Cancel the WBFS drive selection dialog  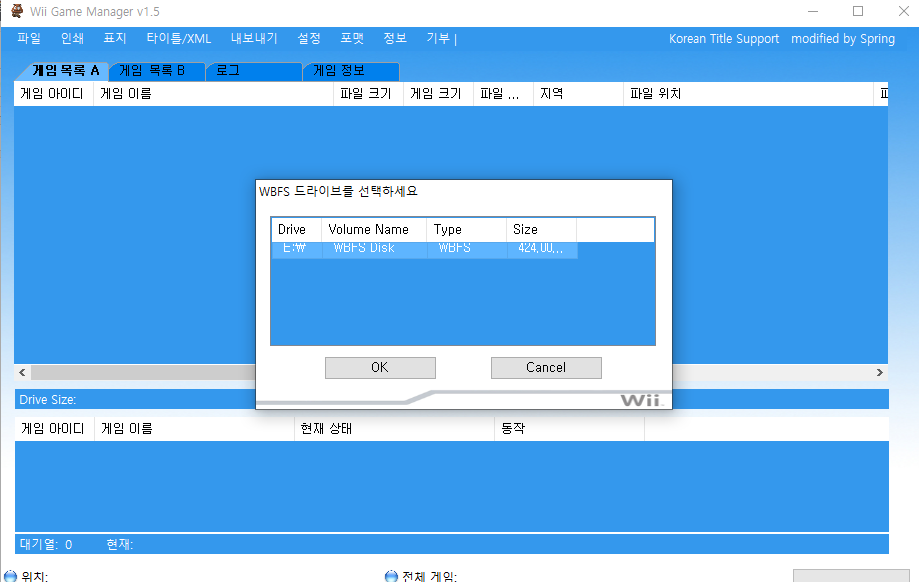pos(546,367)
